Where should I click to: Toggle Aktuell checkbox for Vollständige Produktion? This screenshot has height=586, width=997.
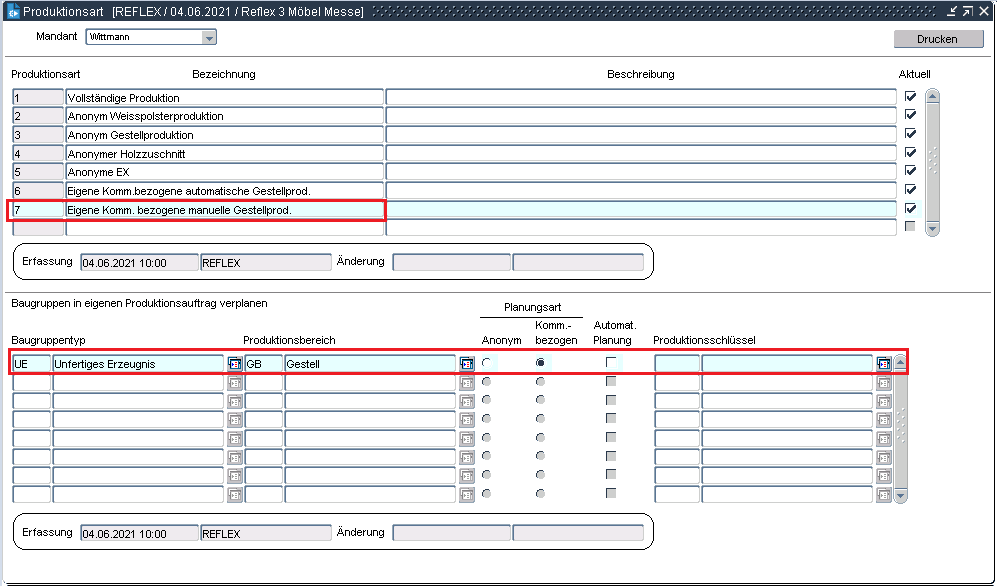[x=910, y=97]
